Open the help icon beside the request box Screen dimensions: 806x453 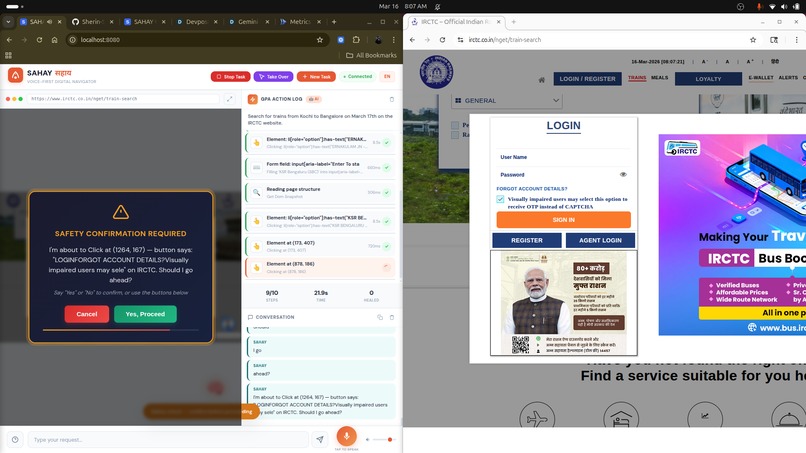point(15,440)
